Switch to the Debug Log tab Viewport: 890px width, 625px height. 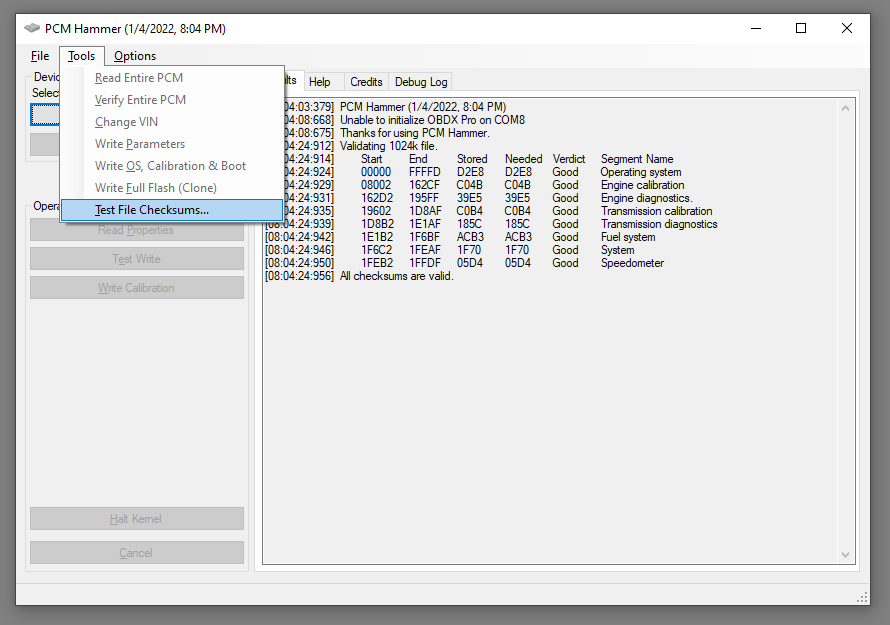pos(421,82)
